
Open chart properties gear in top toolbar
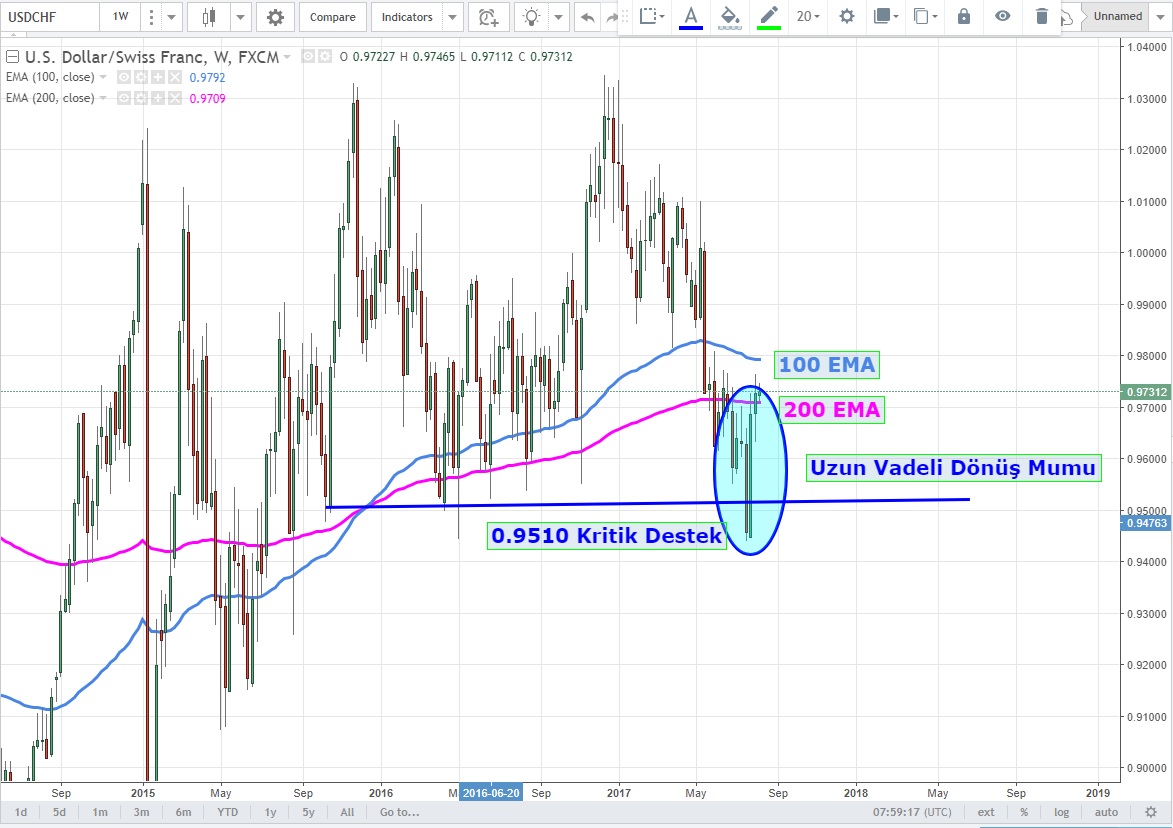point(275,17)
